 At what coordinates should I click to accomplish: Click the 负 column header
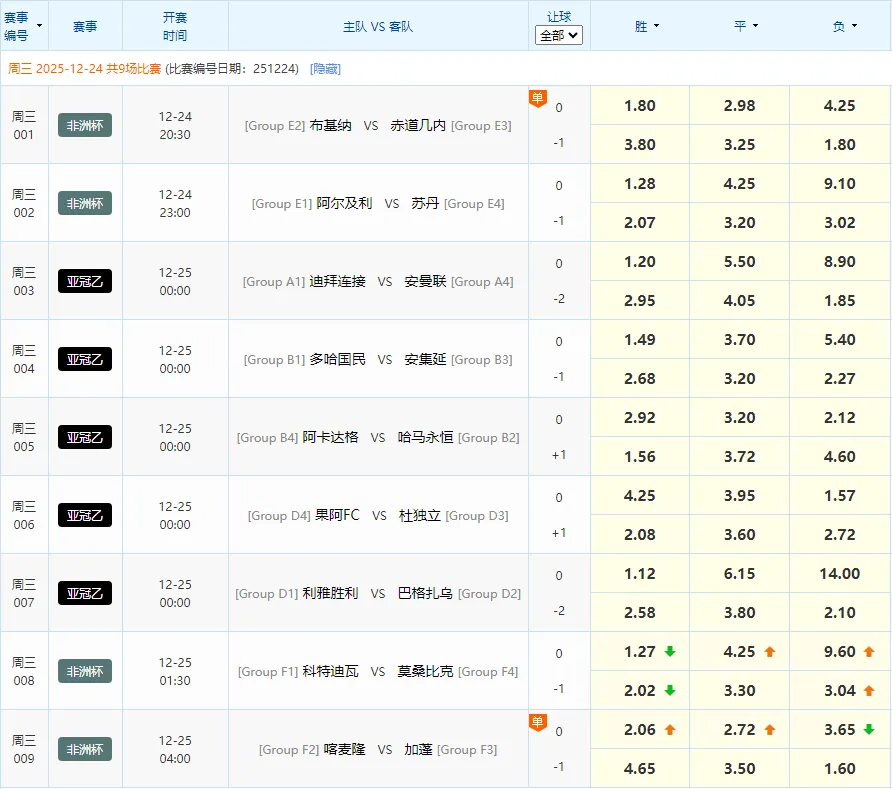click(x=839, y=26)
